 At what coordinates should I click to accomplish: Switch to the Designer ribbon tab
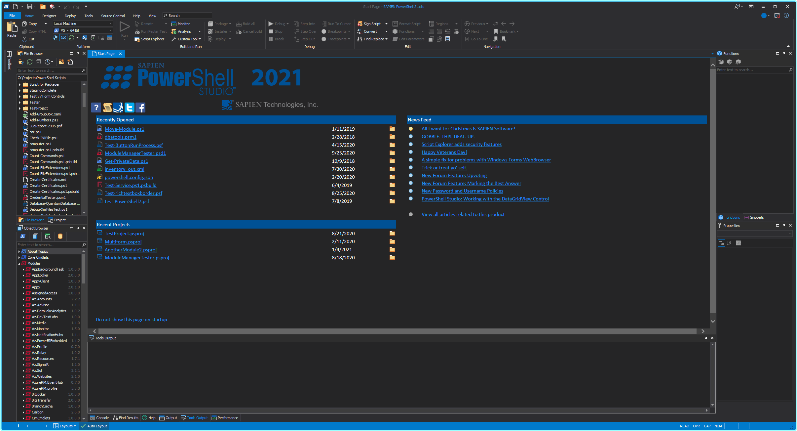[49, 16]
